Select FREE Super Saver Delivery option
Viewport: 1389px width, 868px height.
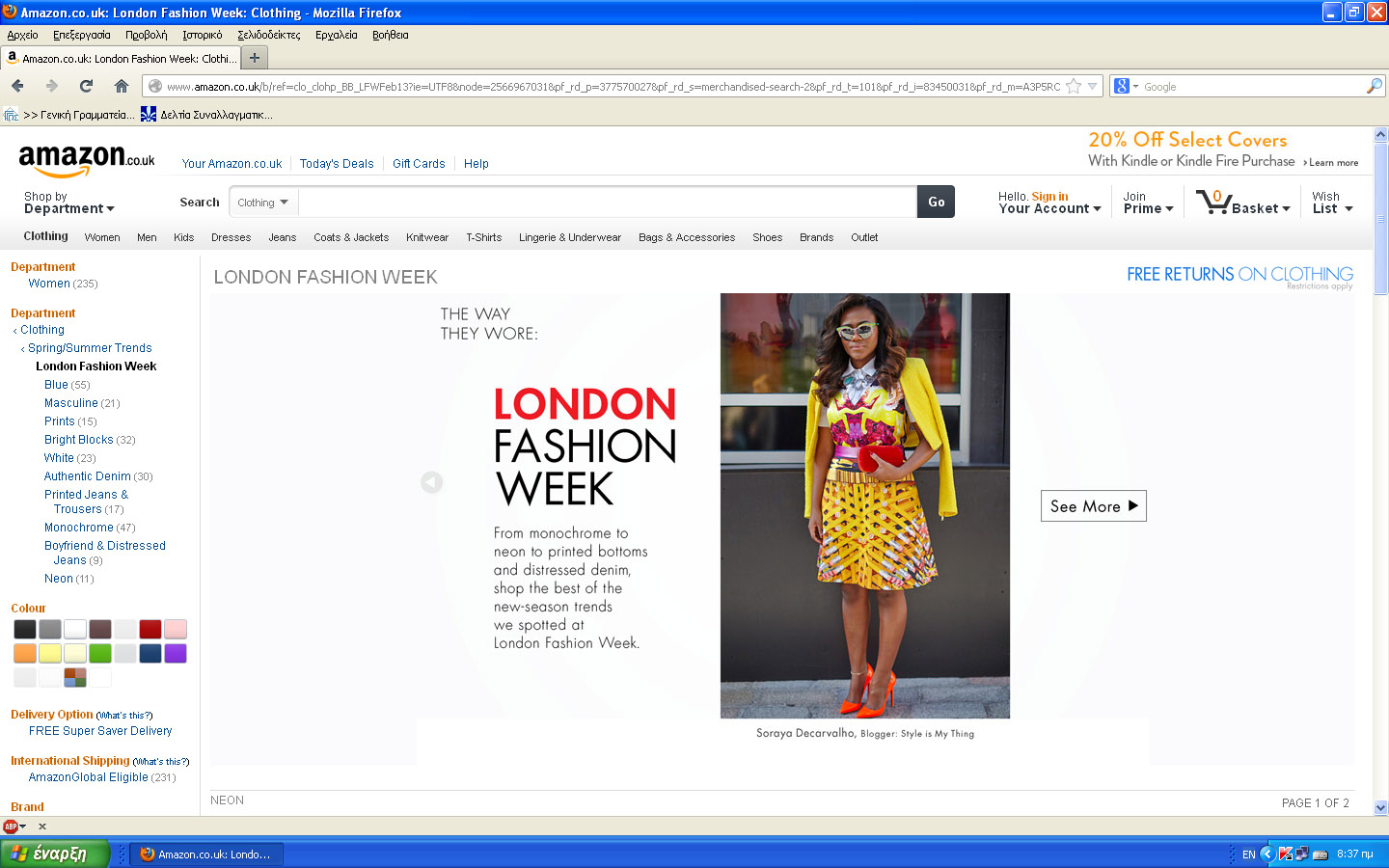pyautogui.click(x=100, y=731)
